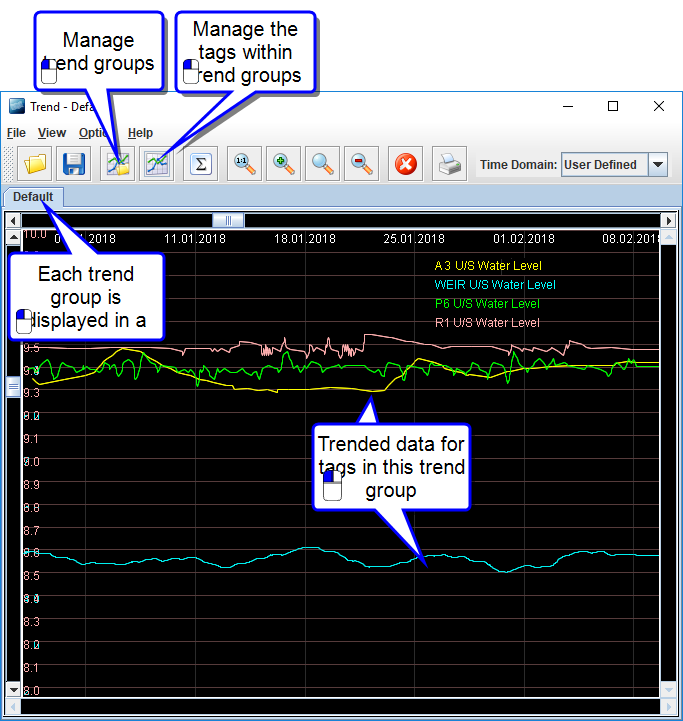
Task: Save the trend with floppy disk icon
Action: coord(74,164)
